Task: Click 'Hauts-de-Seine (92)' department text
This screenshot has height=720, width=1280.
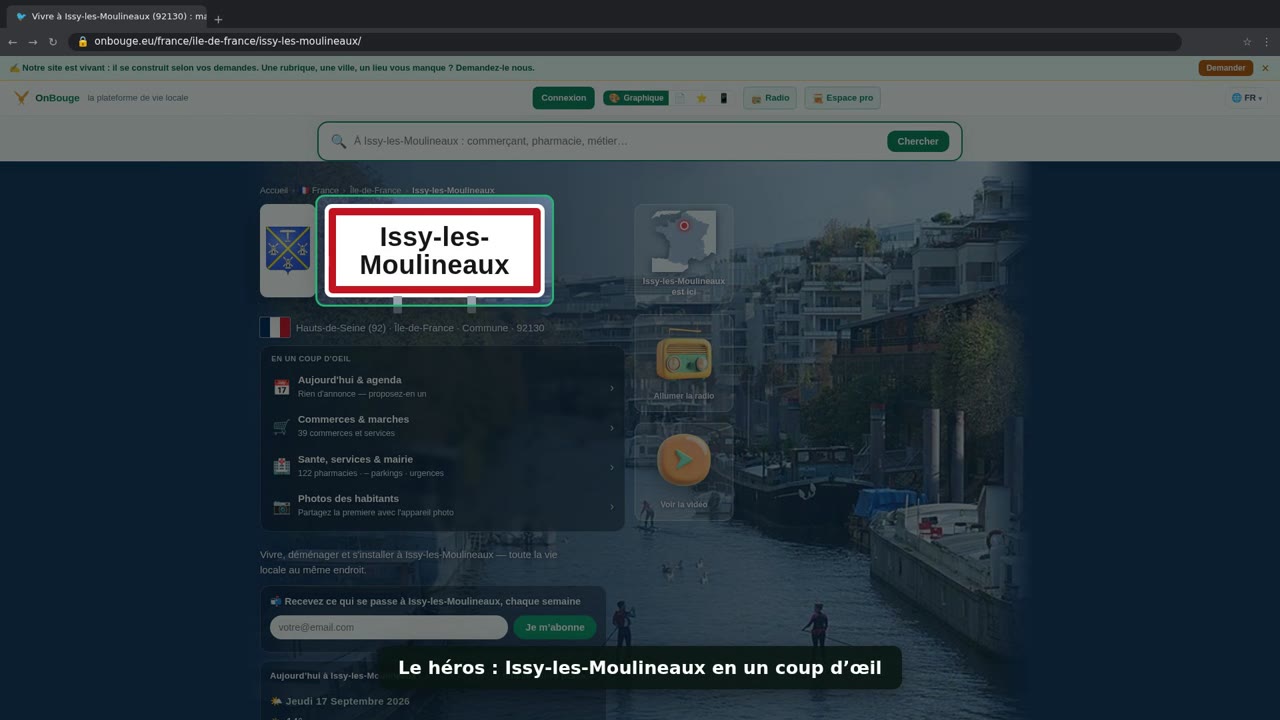Action: pyautogui.click(x=341, y=328)
